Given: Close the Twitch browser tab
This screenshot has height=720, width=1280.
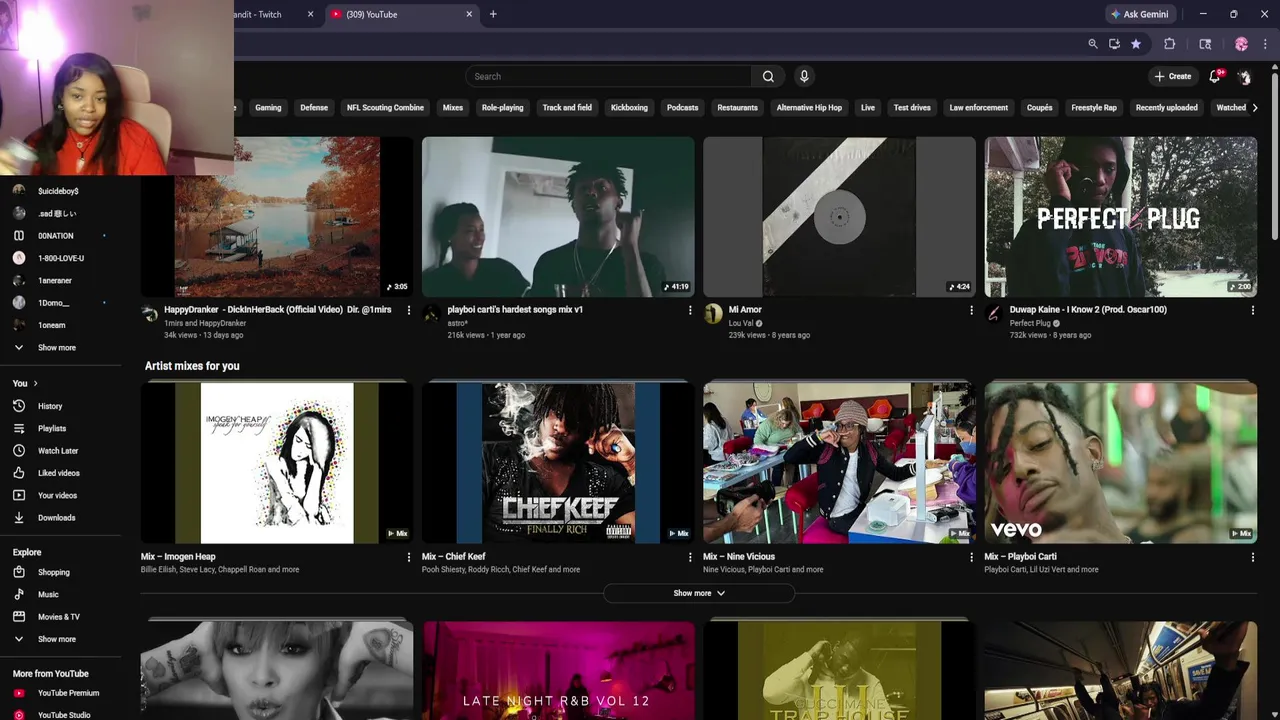Looking at the screenshot, I should pyautogui.click(x=310, y=14).
